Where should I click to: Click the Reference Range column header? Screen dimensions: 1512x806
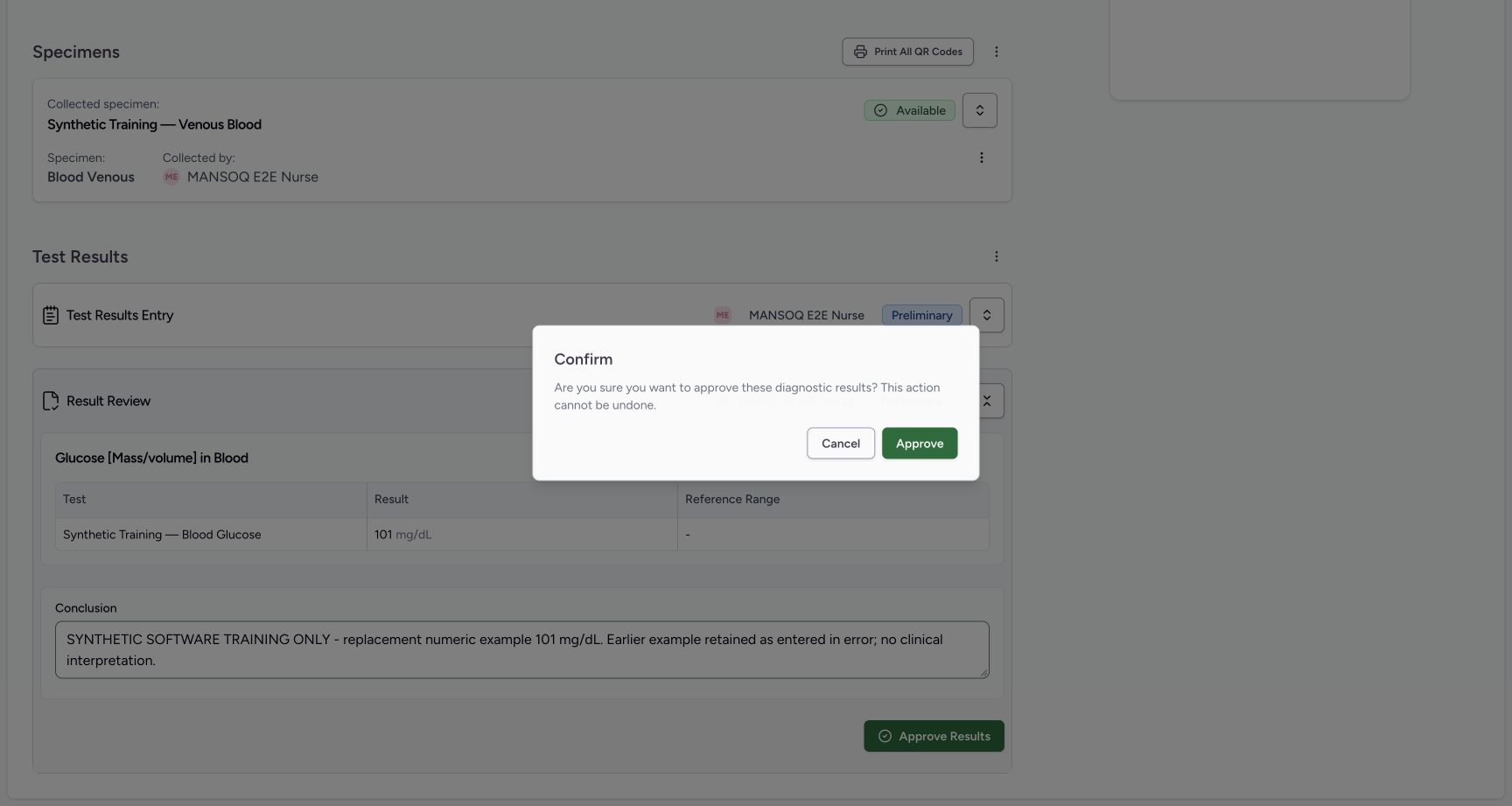[x=833, y=499]
